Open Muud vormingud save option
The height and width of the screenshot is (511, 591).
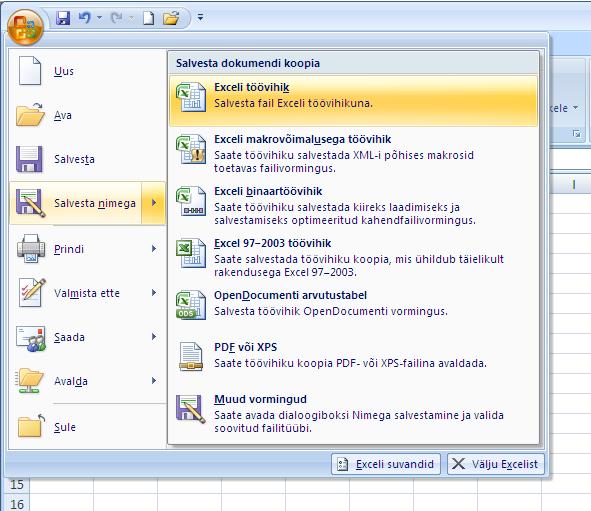[354, 413]
